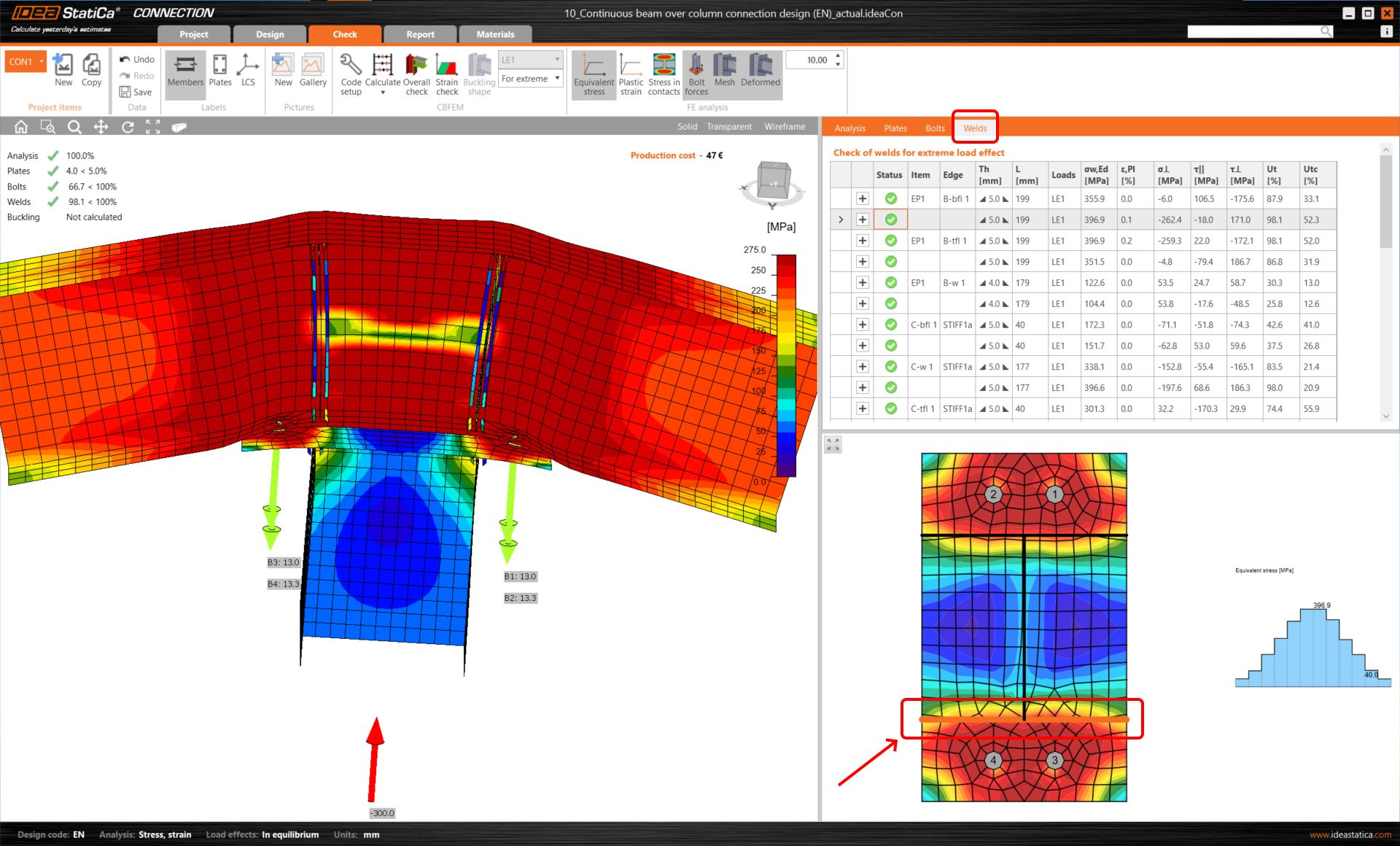
Task: Show the Deformed shape view
Action: [760, 74]
